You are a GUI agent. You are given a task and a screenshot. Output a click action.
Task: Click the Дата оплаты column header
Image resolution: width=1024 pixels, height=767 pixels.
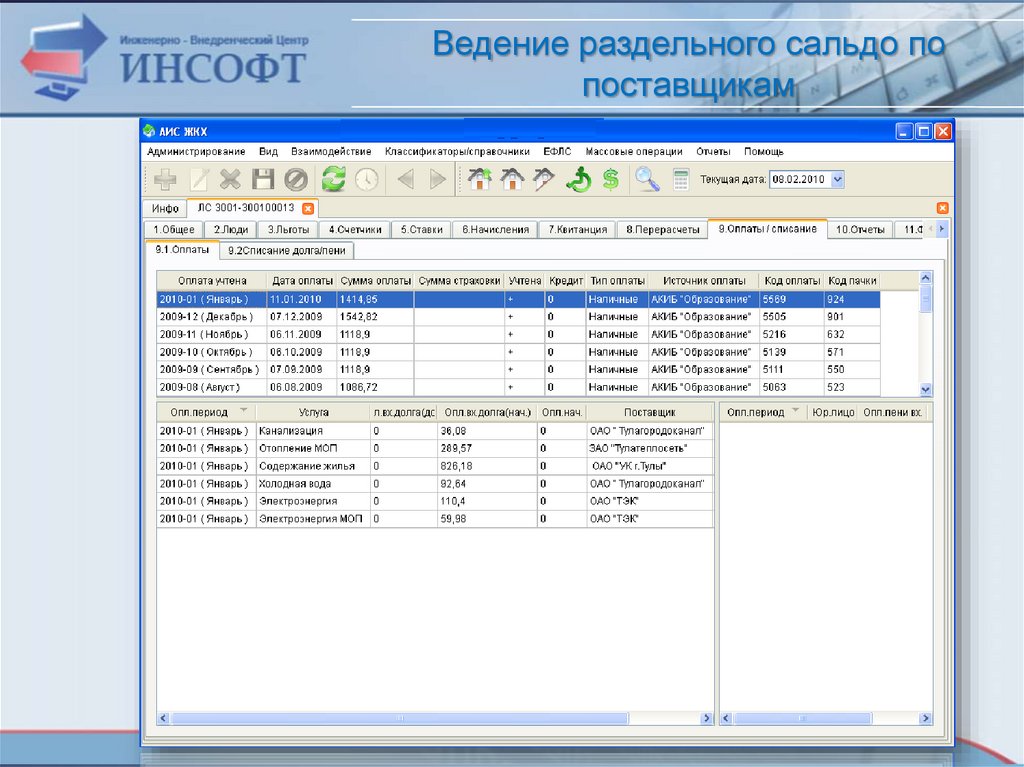pyautogui.click(x=302, y=281)
